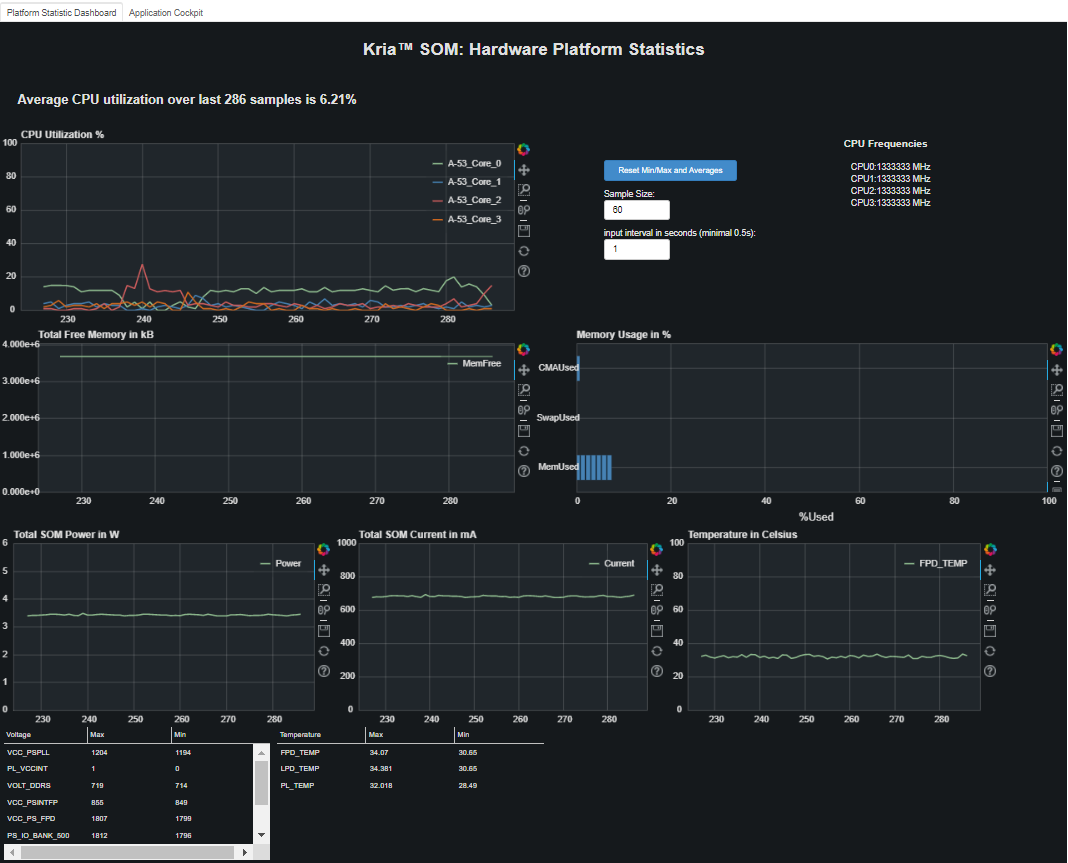Select Box Zoom on the CPU Utilization chart
The image size is (1068, 863).
coord(523,190)
